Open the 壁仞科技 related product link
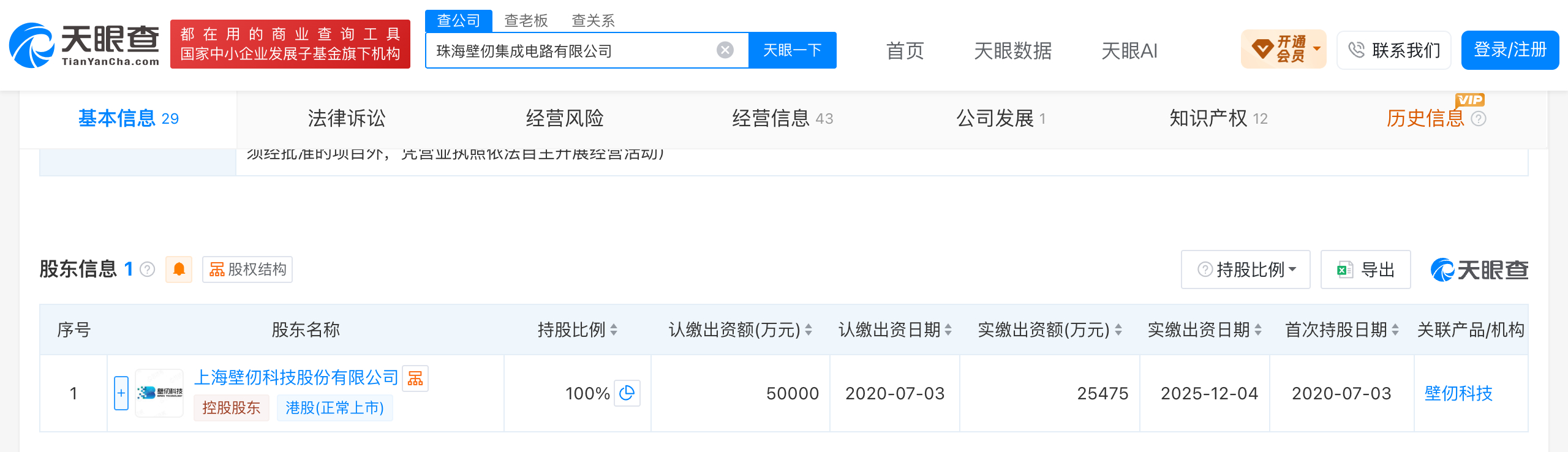Viewport: 1568px width, 452px height. tap(1458, 393)
